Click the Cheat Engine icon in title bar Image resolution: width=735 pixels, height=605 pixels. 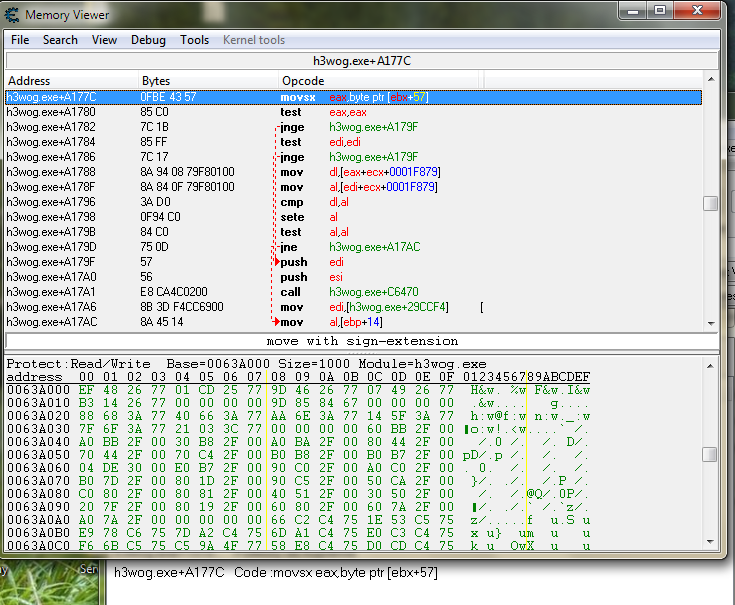pyautogui.click(x=13, y=15)
